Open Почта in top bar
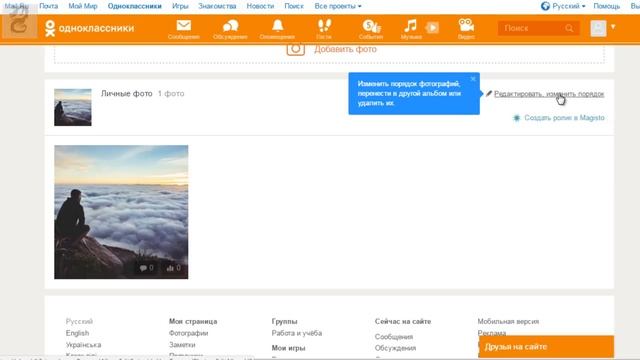Image resolution: width=640 pixels, height=360 pixels. (49, 6)
